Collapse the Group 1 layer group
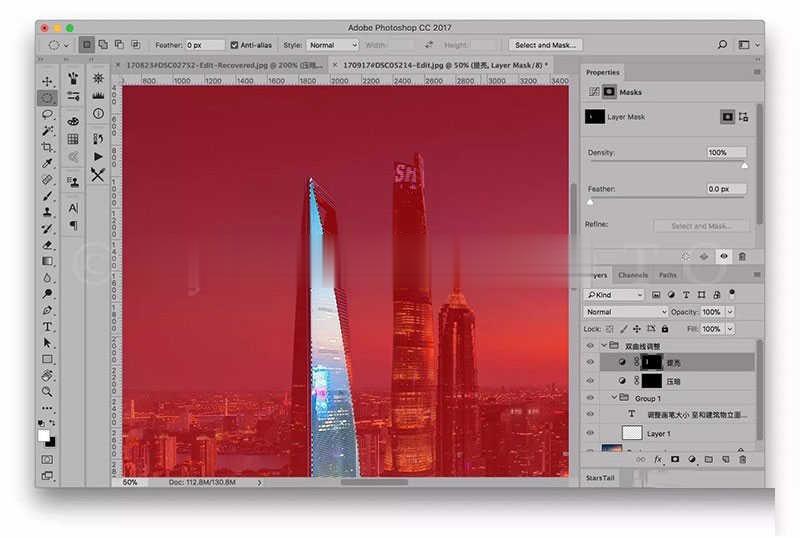The height and width of the screenshot is (538, 800). [x=615, y=398]
